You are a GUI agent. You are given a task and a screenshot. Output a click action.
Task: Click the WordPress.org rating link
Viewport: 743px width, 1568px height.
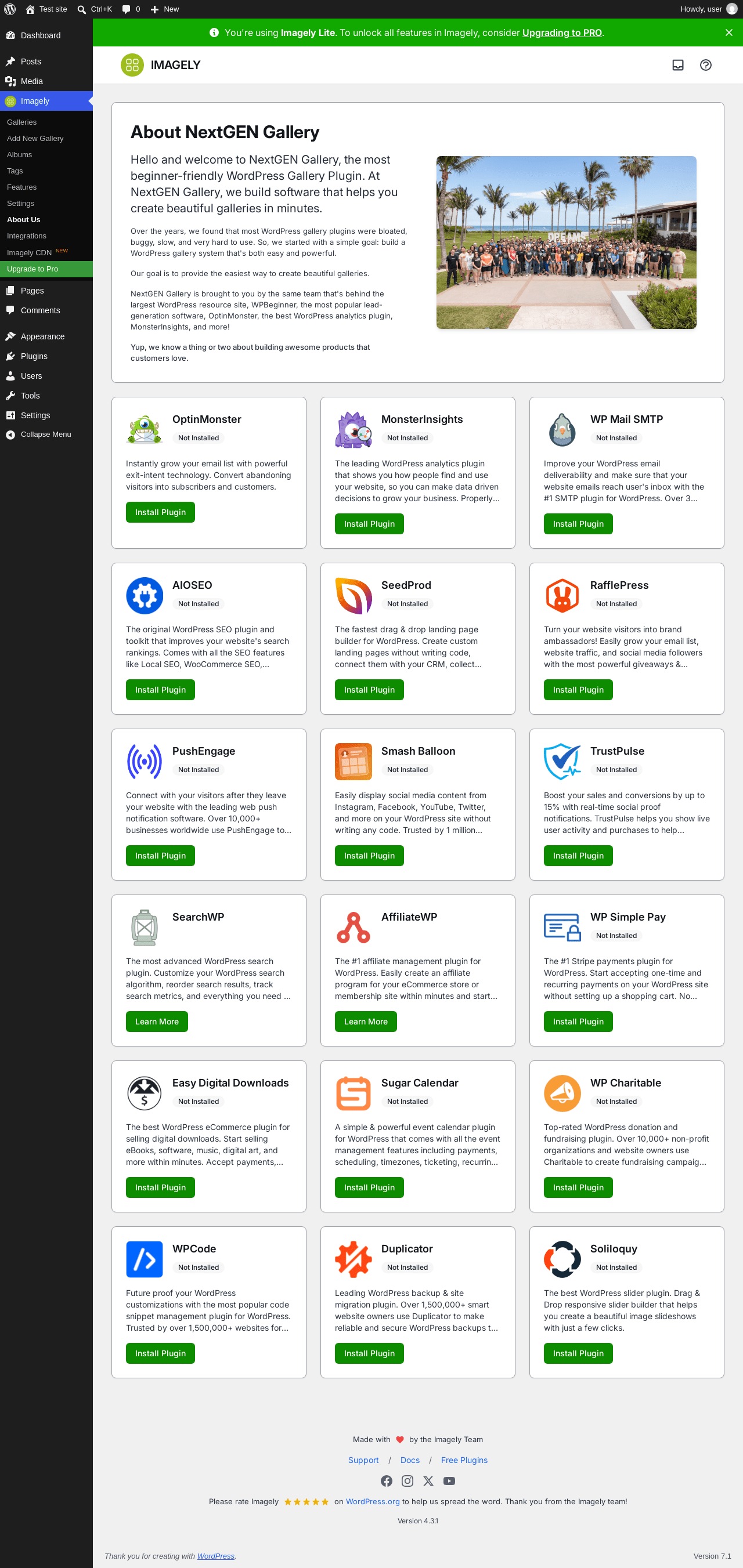pyautogui.click(x=373, y=1501)
